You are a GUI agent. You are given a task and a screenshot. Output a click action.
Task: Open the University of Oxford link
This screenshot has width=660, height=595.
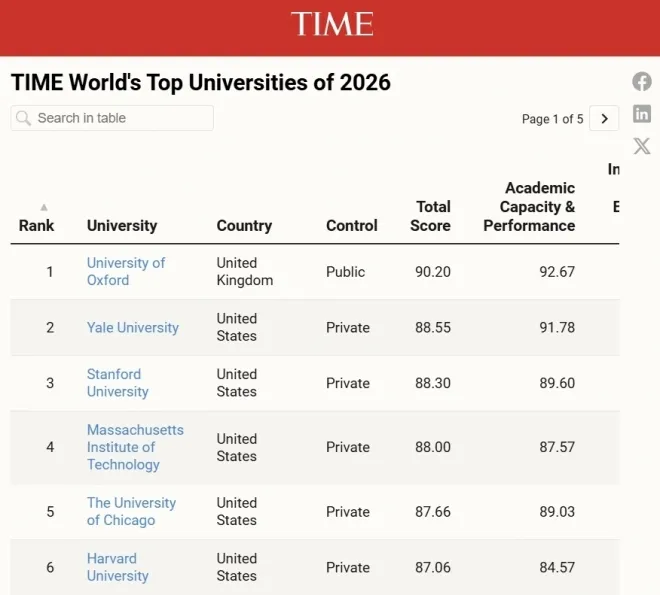pos(126,271)
